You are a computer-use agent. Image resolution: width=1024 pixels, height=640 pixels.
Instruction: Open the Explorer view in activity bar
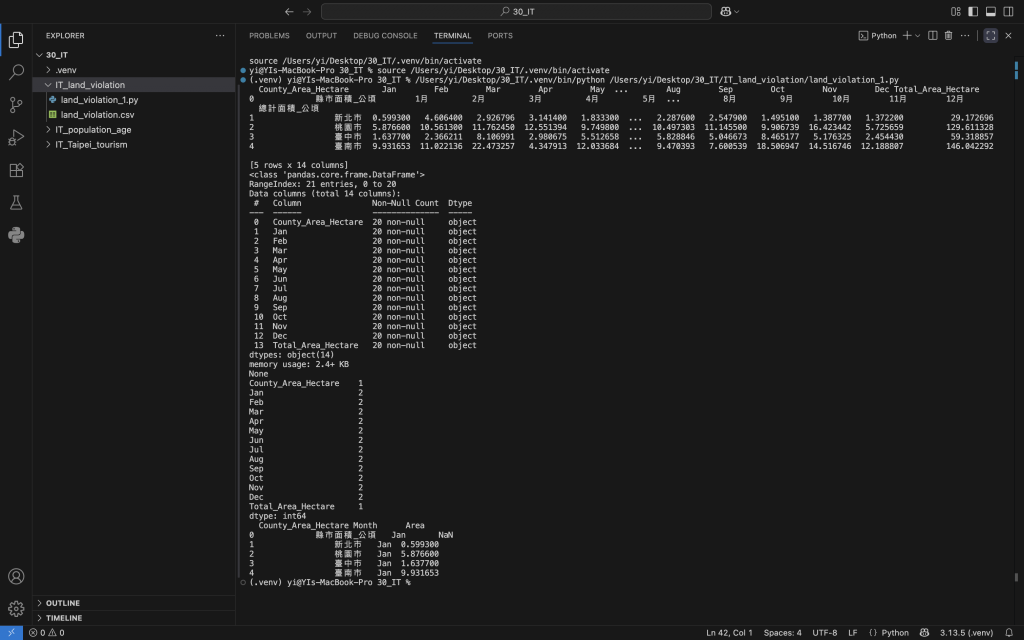click(16, 40)
